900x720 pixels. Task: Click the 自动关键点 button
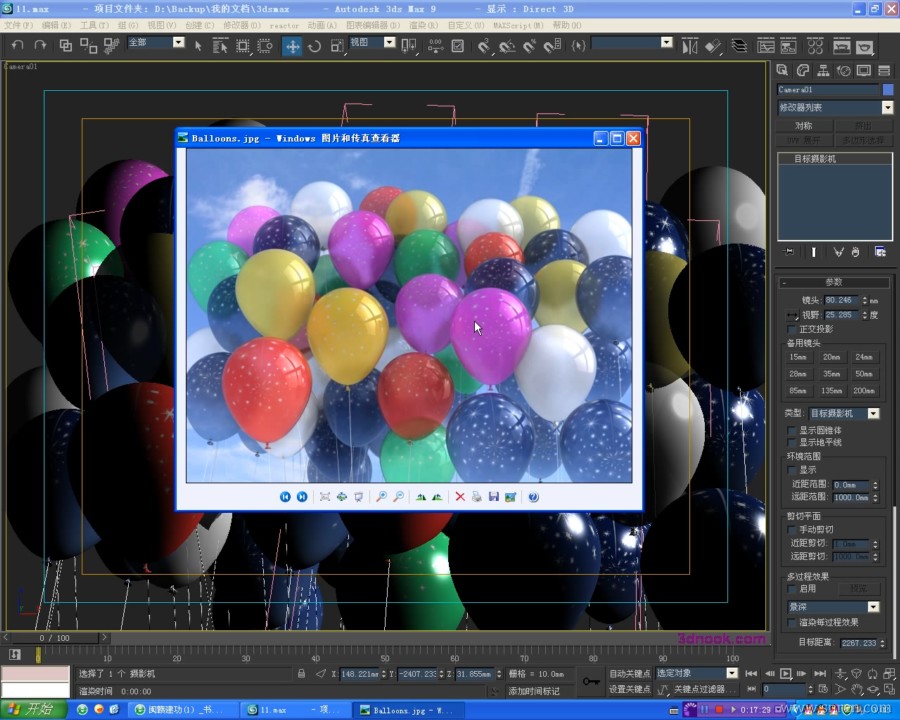(x=629, y=674)
